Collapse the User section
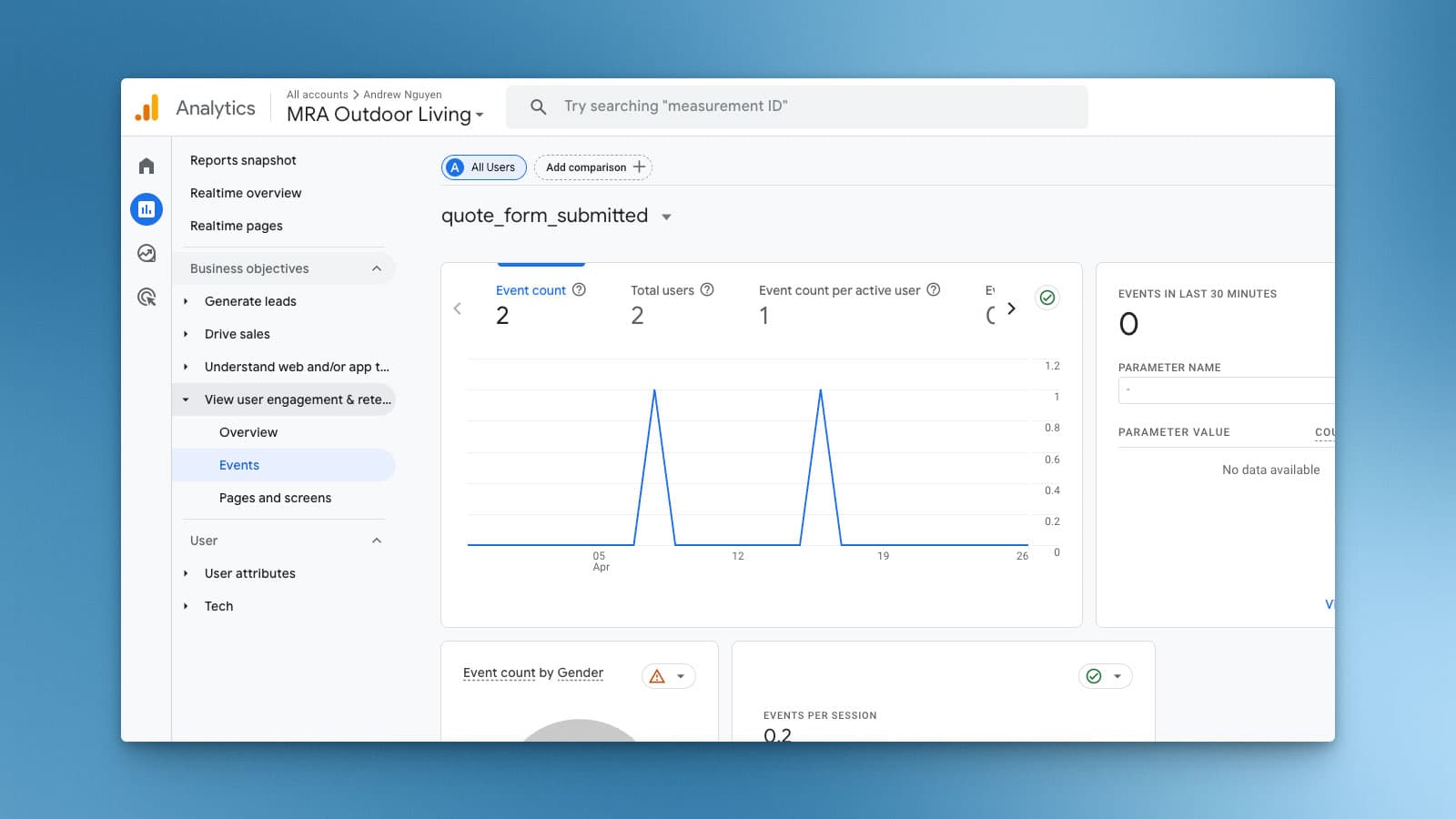The width and height of the screenshot is (1456, 819). 377,541
